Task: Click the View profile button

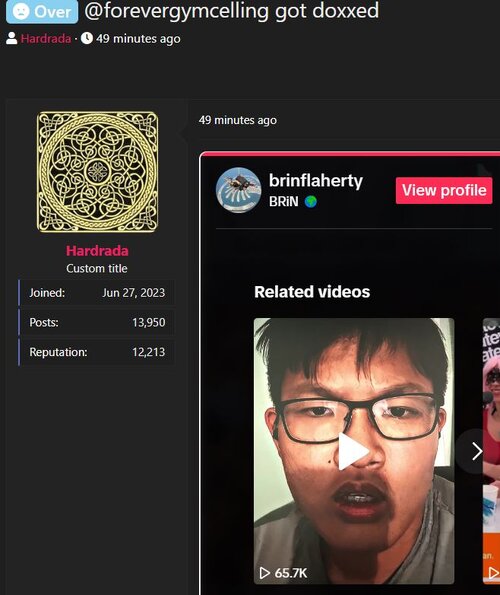Action: (x=444, y=190)
